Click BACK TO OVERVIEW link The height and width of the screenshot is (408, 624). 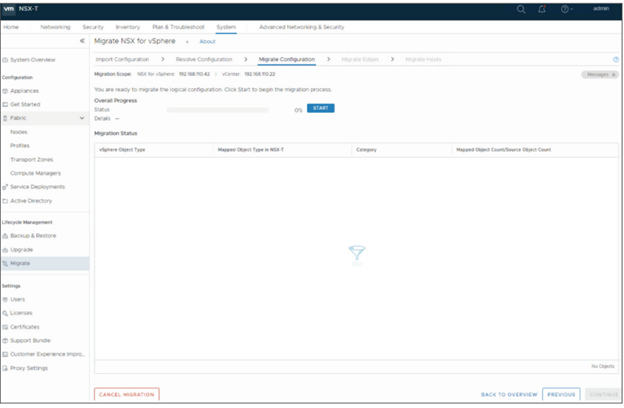coord(509,395)
